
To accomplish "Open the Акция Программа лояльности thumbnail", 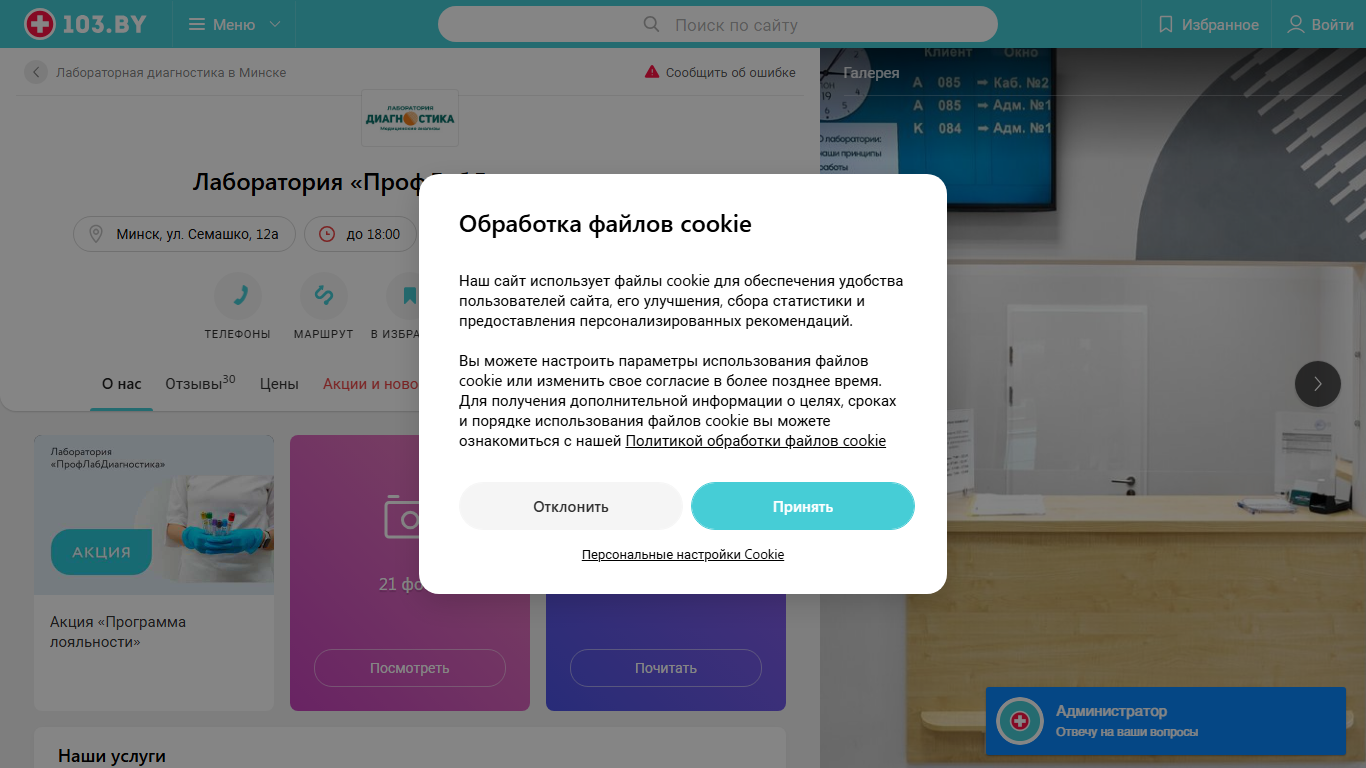I will [x=154, y=515].
